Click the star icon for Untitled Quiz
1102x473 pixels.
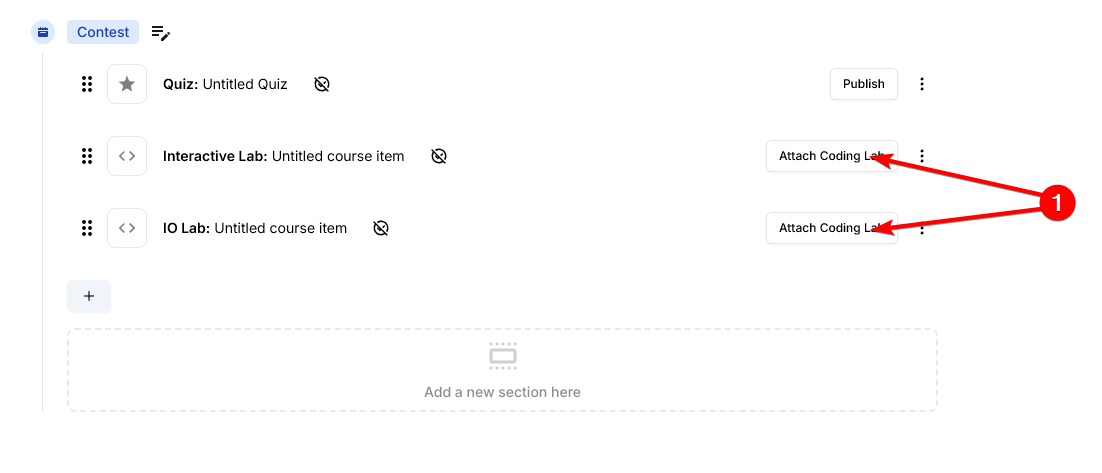pyautogui.click(x=127, y=84)
